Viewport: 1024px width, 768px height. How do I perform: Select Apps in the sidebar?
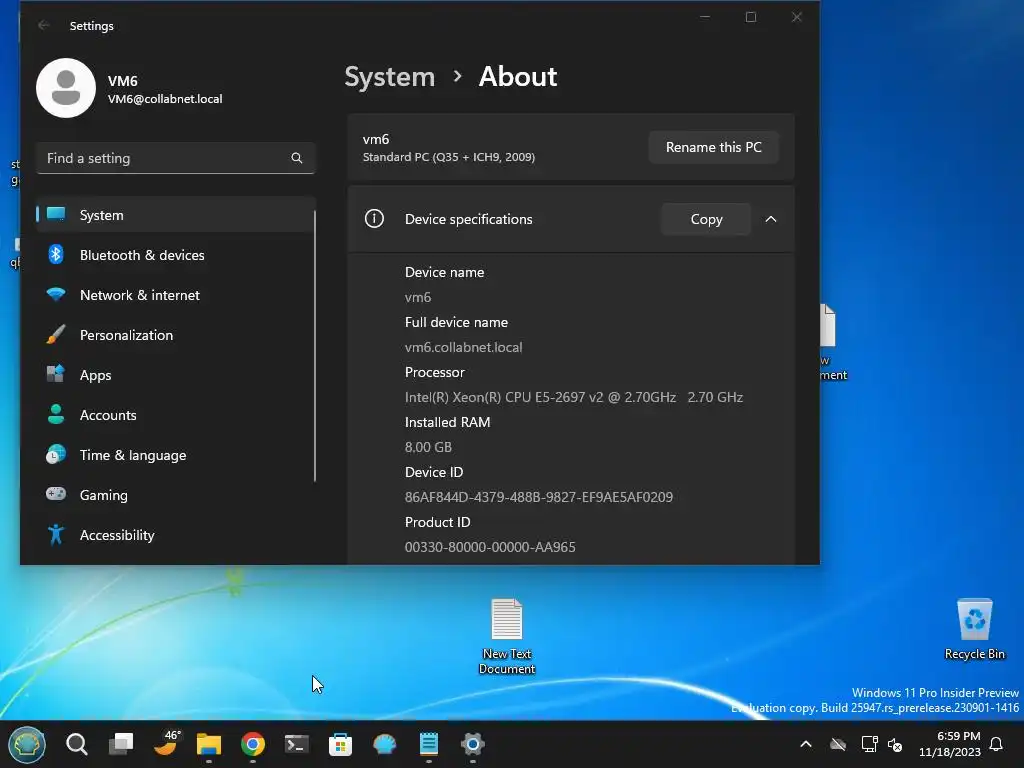pyautogui.click(x=175, y=375)
